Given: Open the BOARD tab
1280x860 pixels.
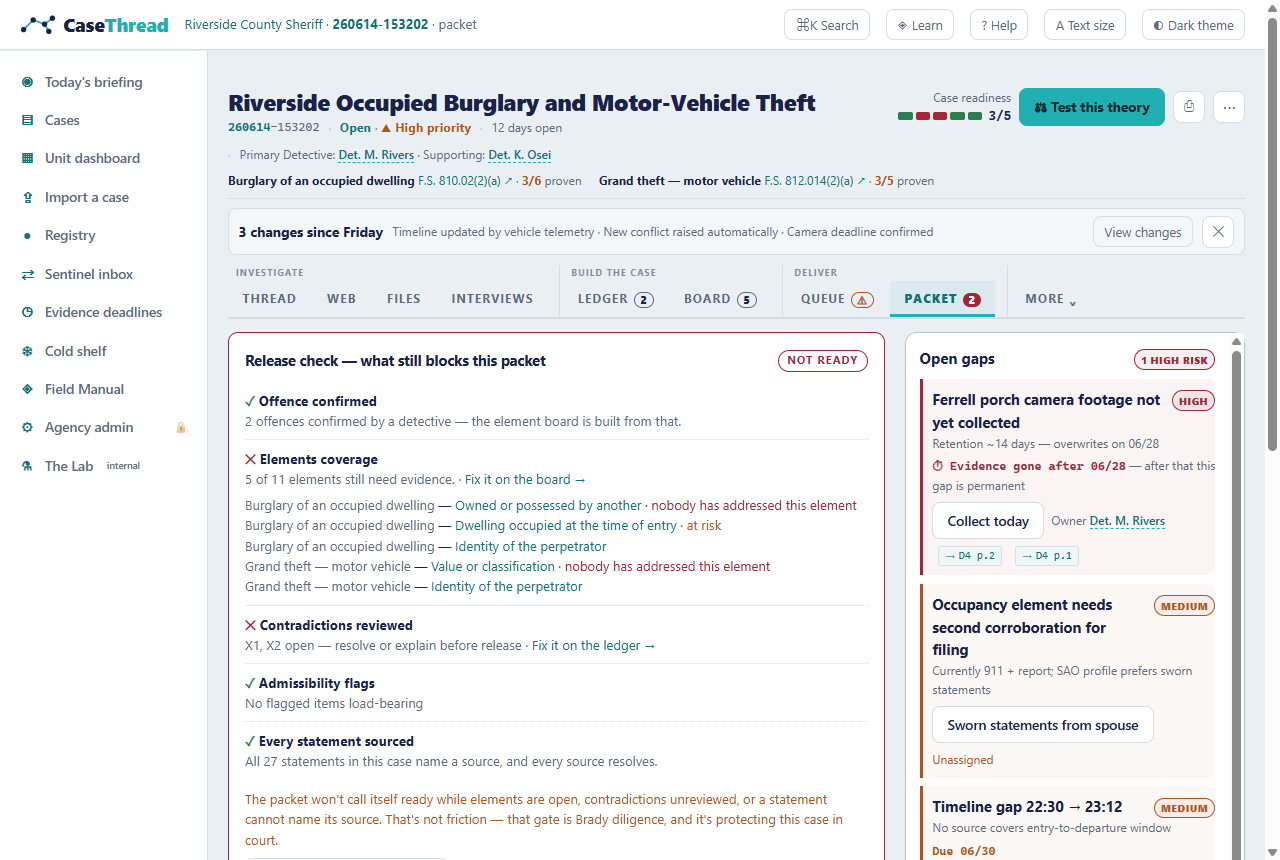Looking at the screenshot, I should [720, 299].
